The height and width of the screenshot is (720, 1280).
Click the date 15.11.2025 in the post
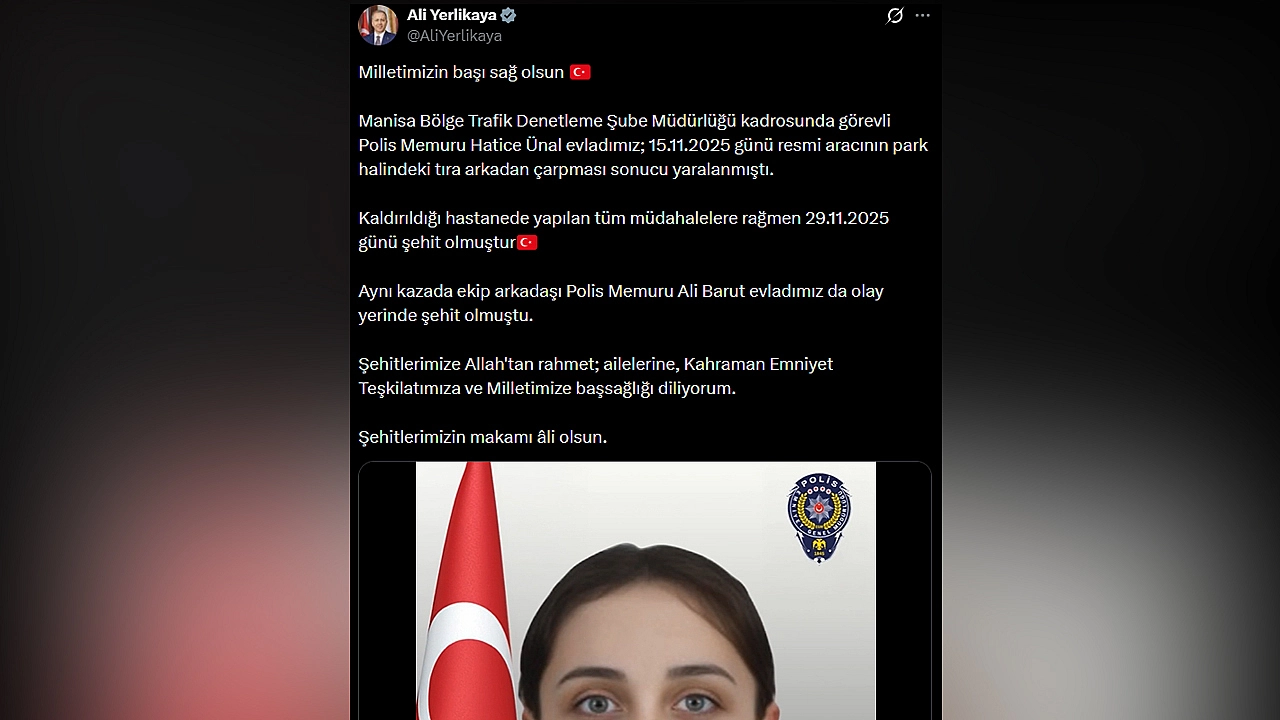point(691,145)
